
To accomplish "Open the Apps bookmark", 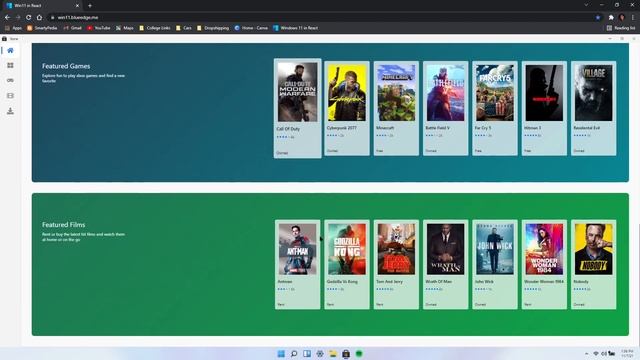I will tap(13, 28).
